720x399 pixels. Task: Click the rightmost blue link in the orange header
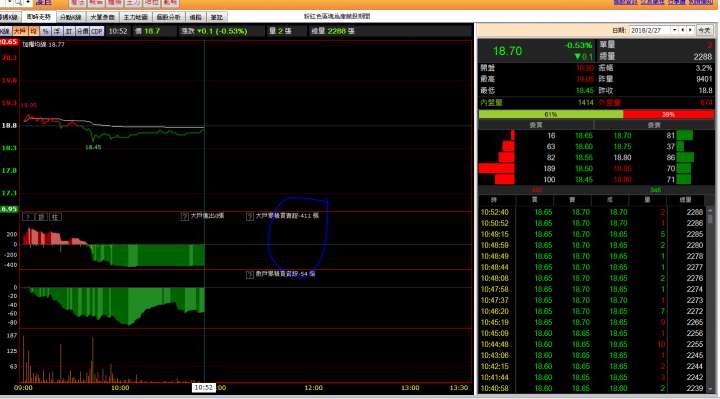point(701,2)
